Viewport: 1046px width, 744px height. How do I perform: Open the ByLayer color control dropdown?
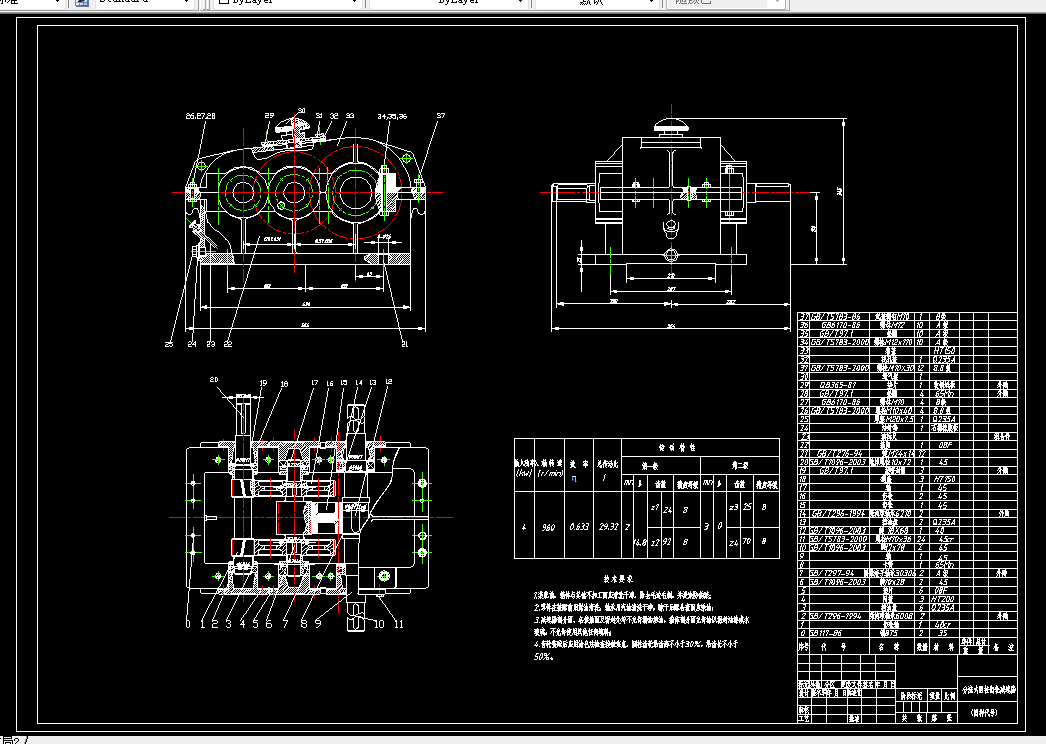288,2
